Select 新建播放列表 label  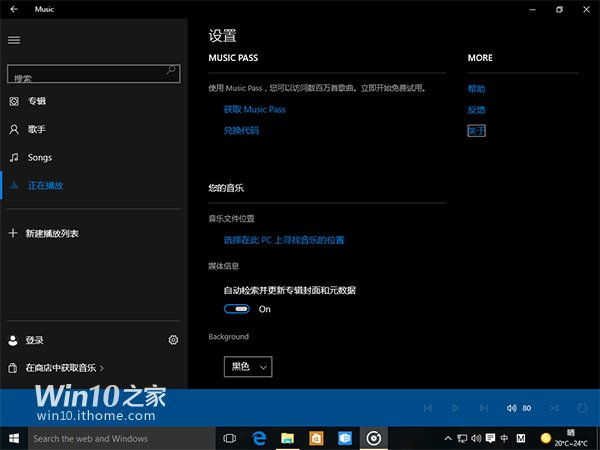click(52, 233)
